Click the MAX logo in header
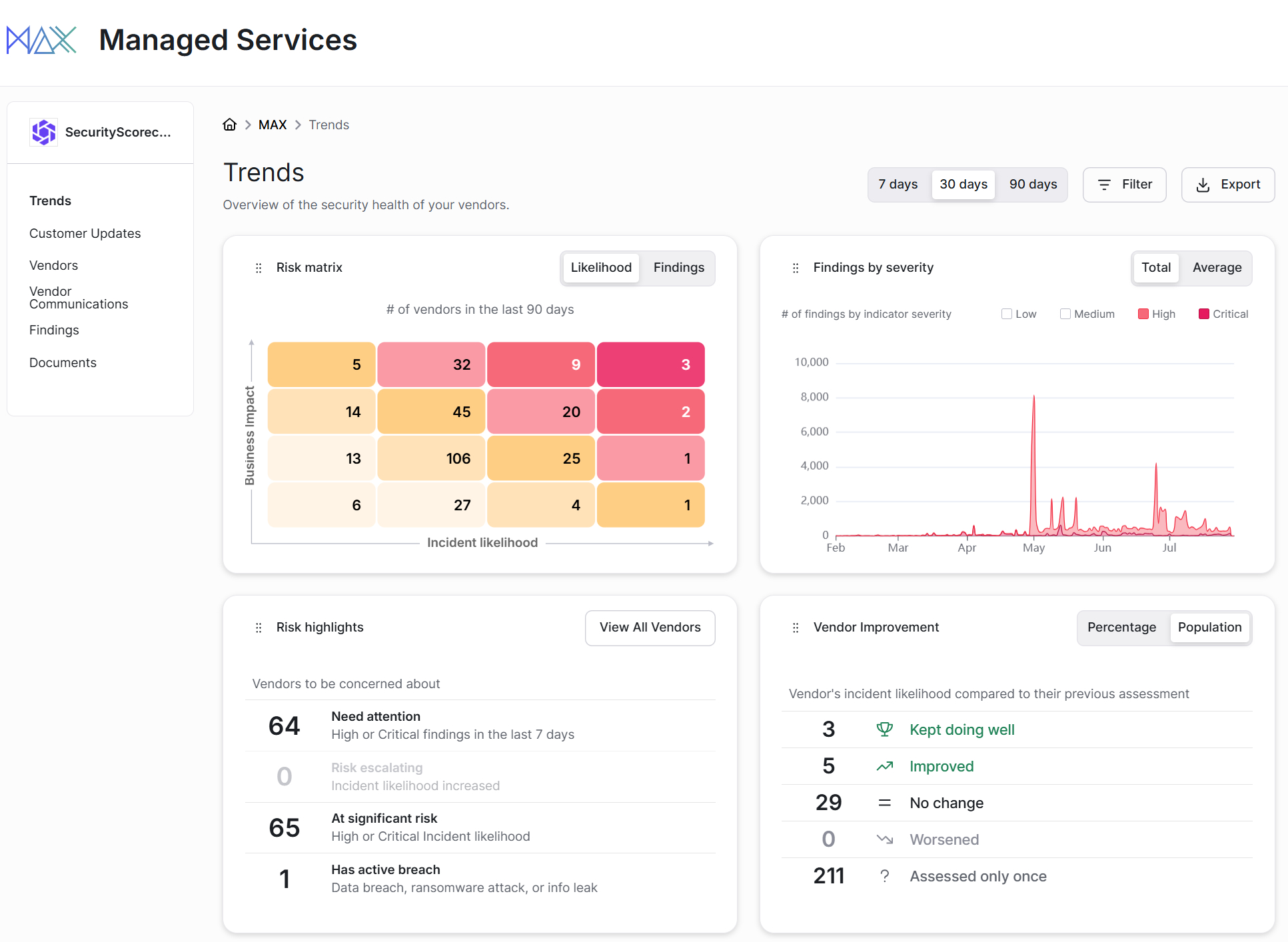1288x942 pixels. (42, 40)
